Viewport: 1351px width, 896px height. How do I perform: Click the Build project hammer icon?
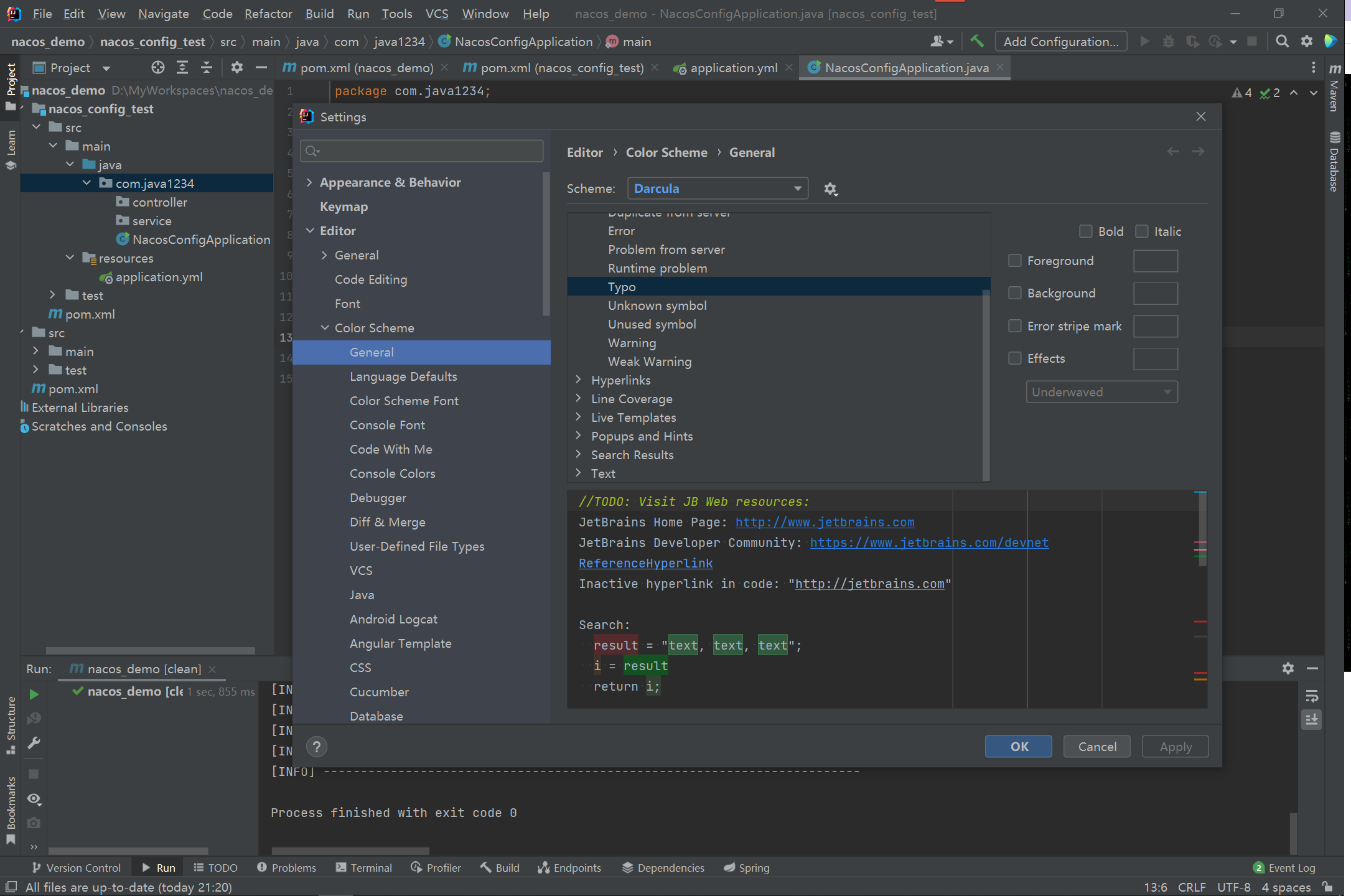tap(977, 41)
